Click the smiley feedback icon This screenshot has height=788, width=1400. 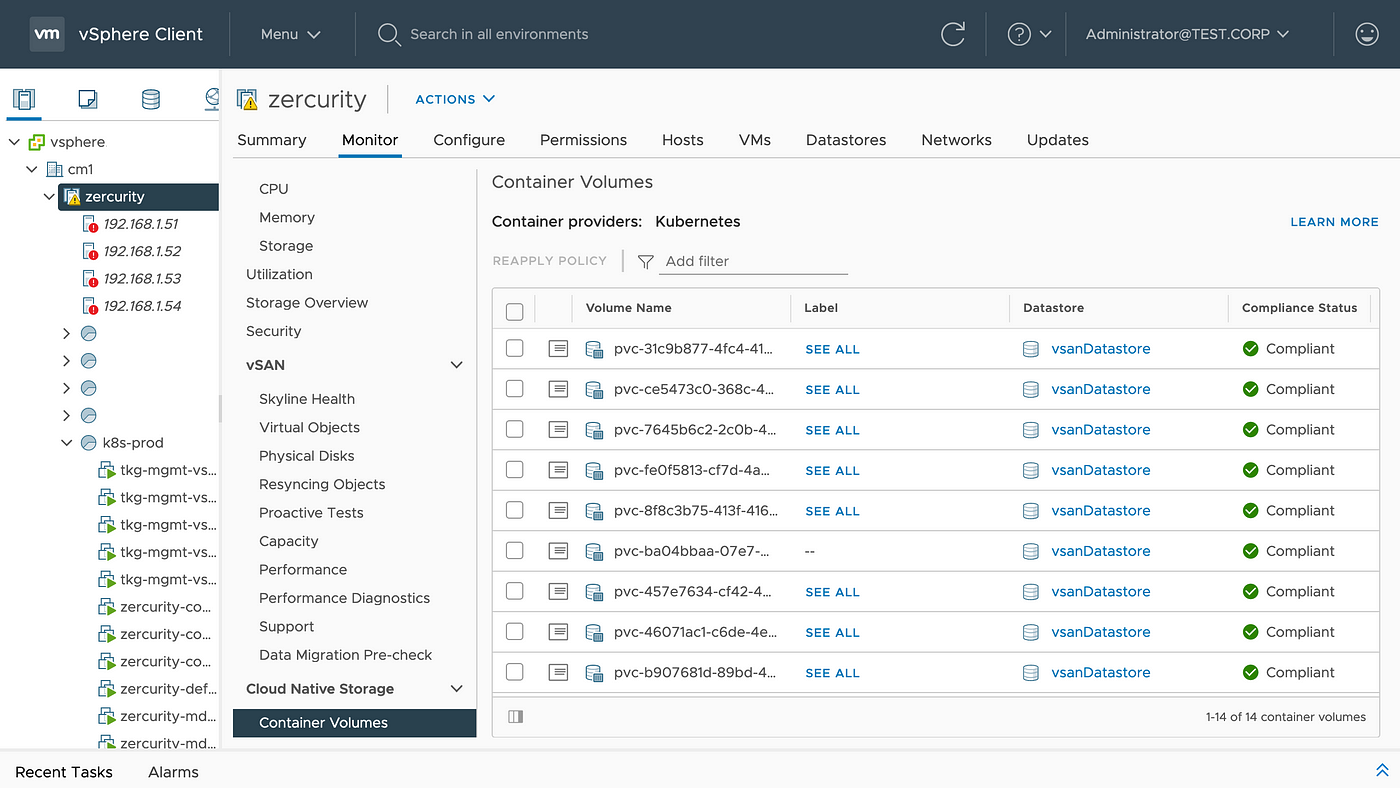coord(1366,34)
